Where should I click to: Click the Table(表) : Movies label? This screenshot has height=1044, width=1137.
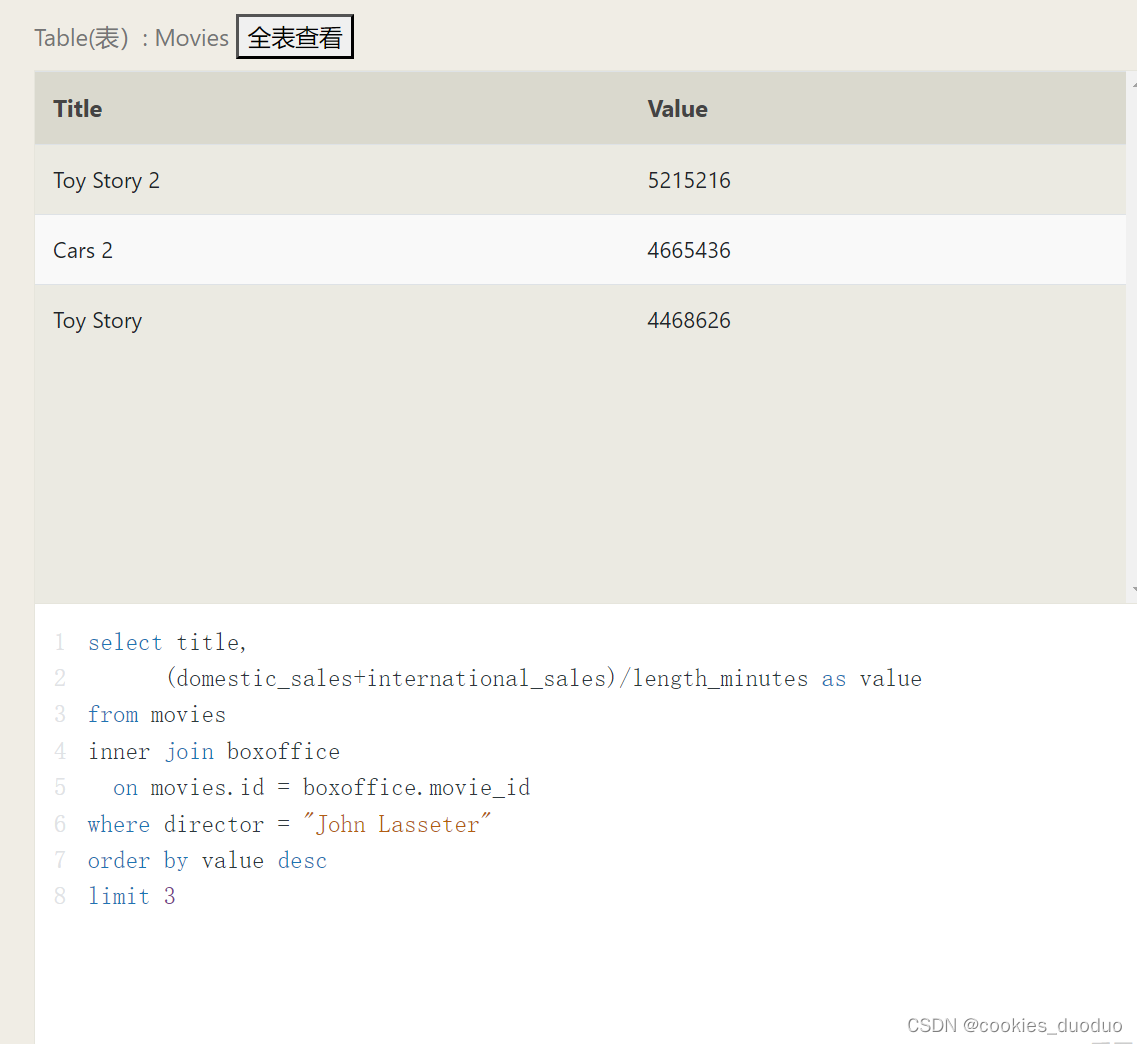point(131,38)
